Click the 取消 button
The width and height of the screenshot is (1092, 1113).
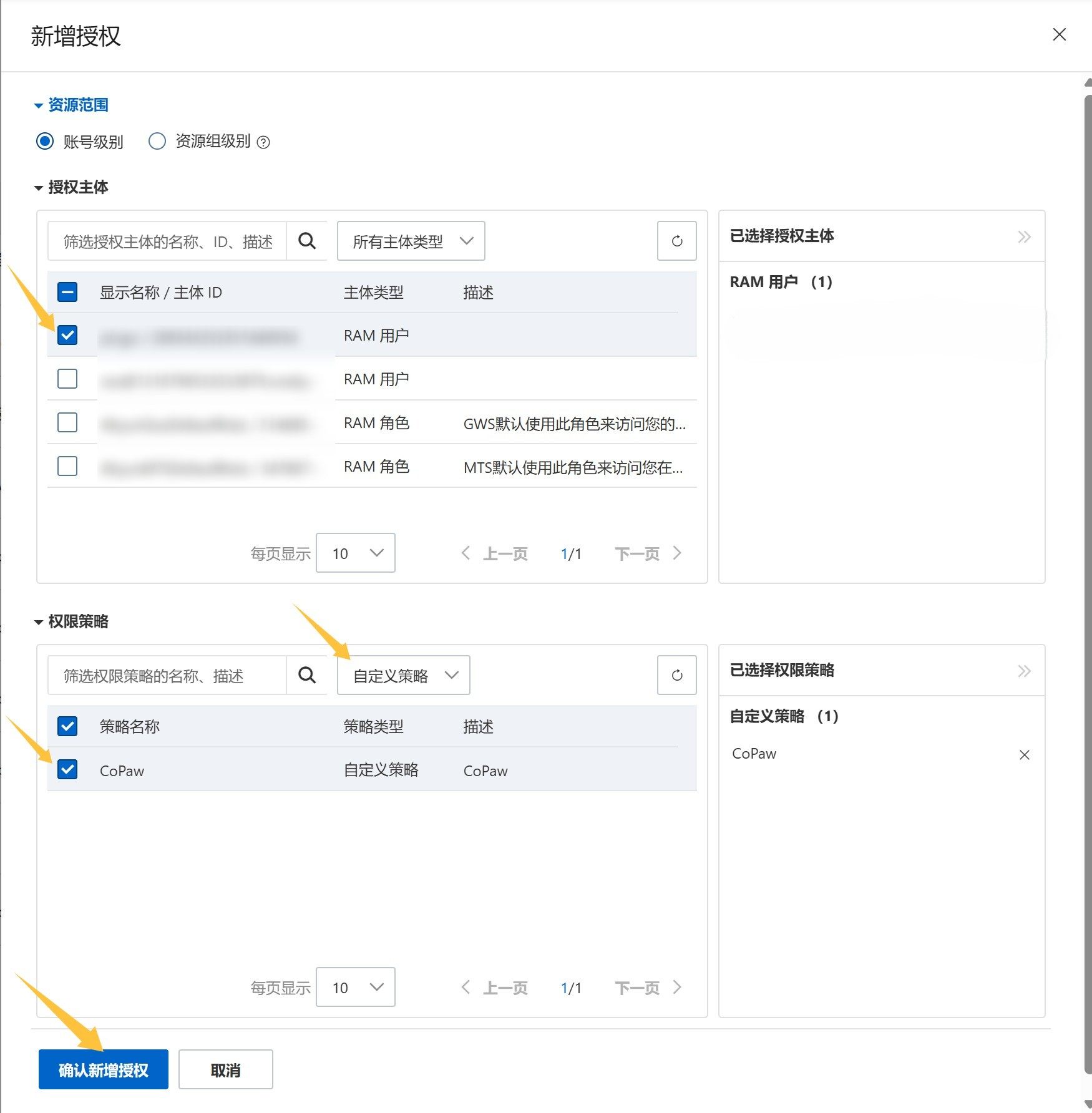coord(225,1069)
